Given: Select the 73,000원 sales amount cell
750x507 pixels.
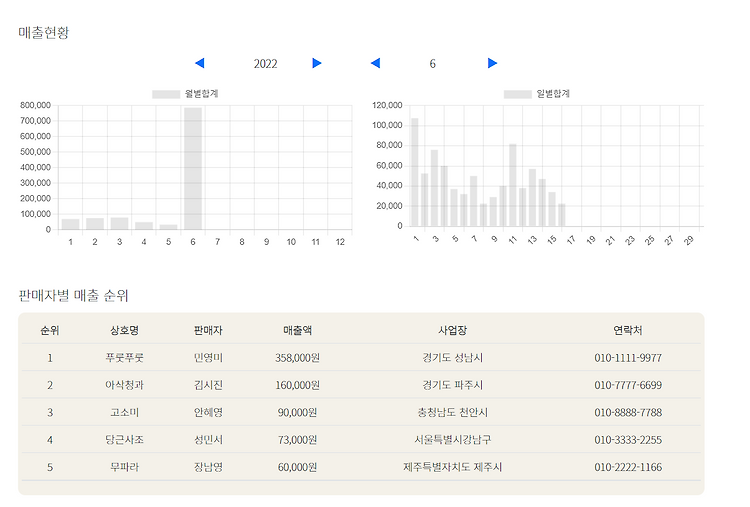Looking at the screenshot, I should point(297,440).
